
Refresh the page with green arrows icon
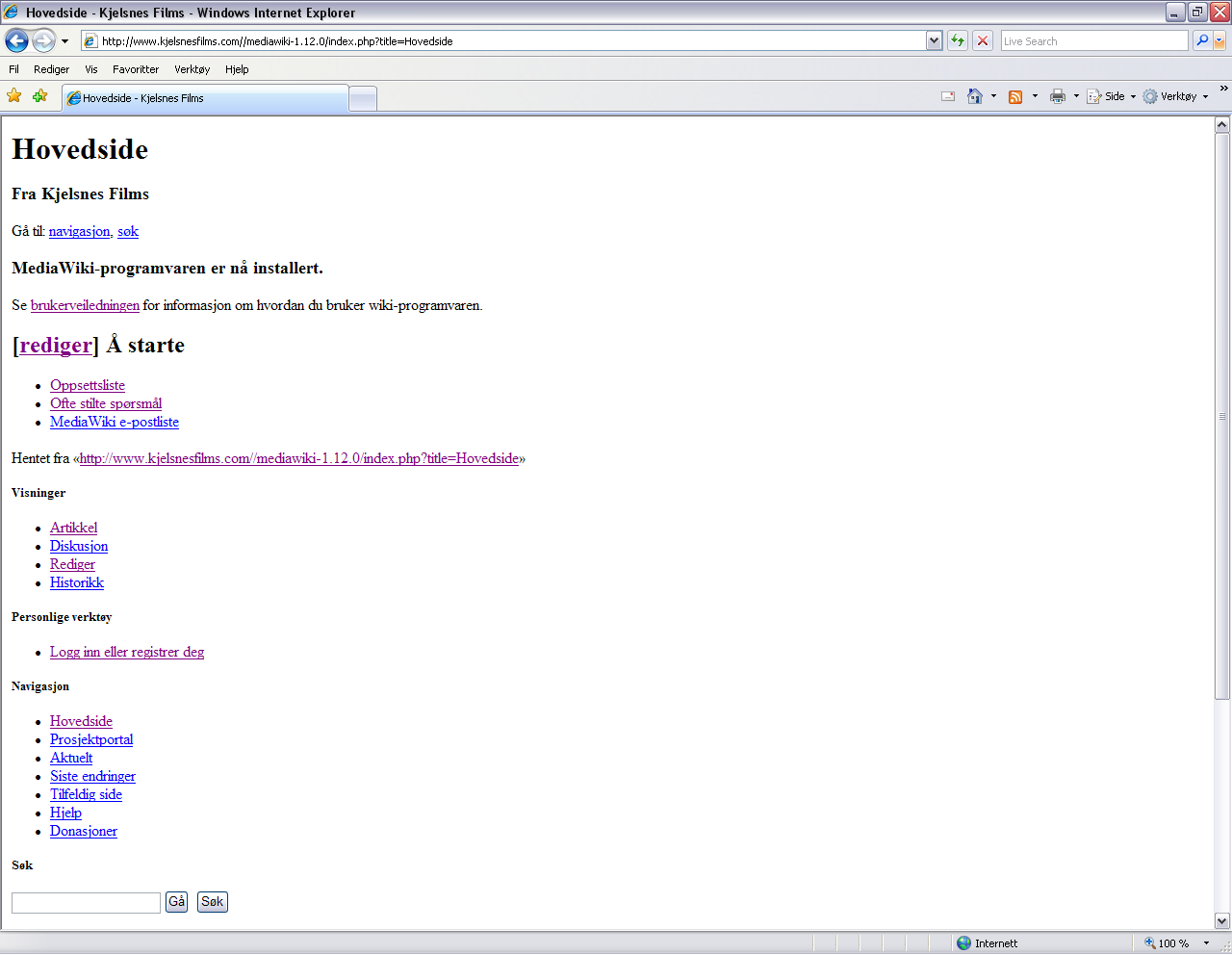(958, 40)
